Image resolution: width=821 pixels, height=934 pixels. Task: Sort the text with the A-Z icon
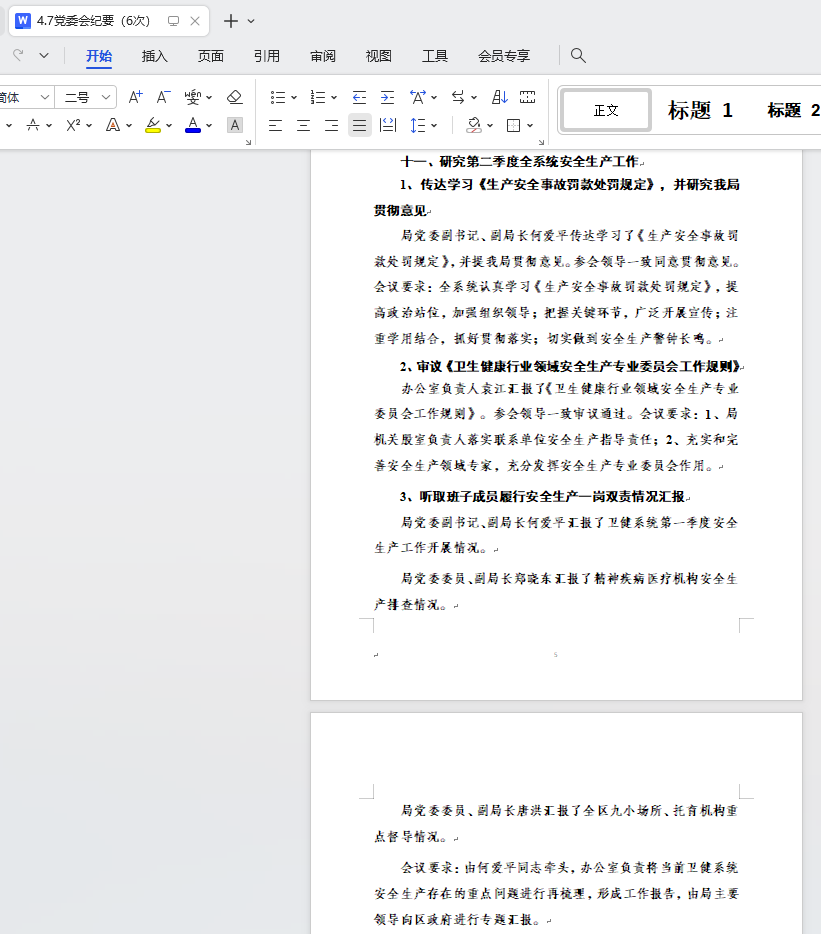tap(499, 97)
